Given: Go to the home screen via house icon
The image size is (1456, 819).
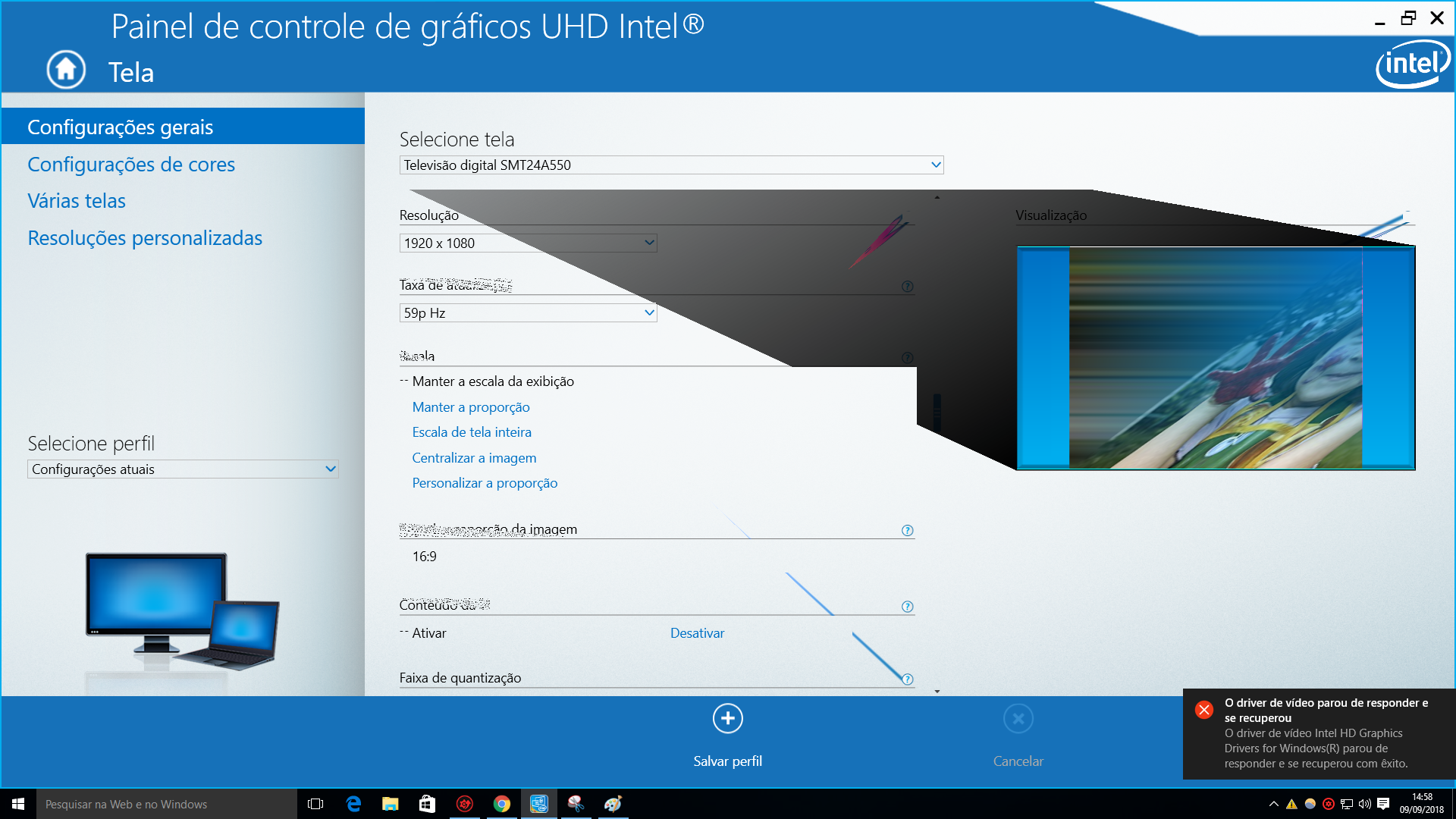Looking at the screenshot, I should 66,70.
